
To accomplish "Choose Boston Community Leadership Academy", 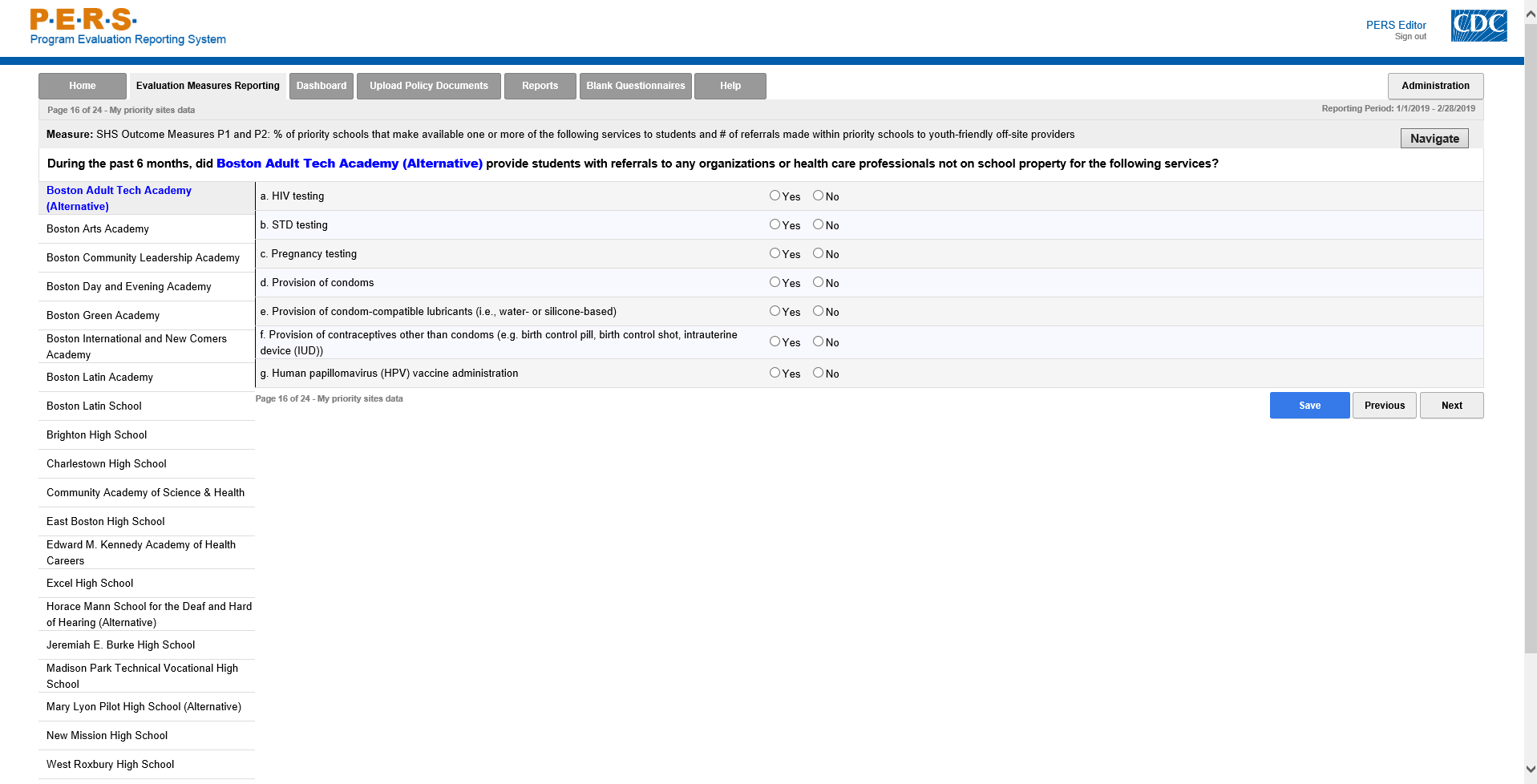I will pos(147,258).
